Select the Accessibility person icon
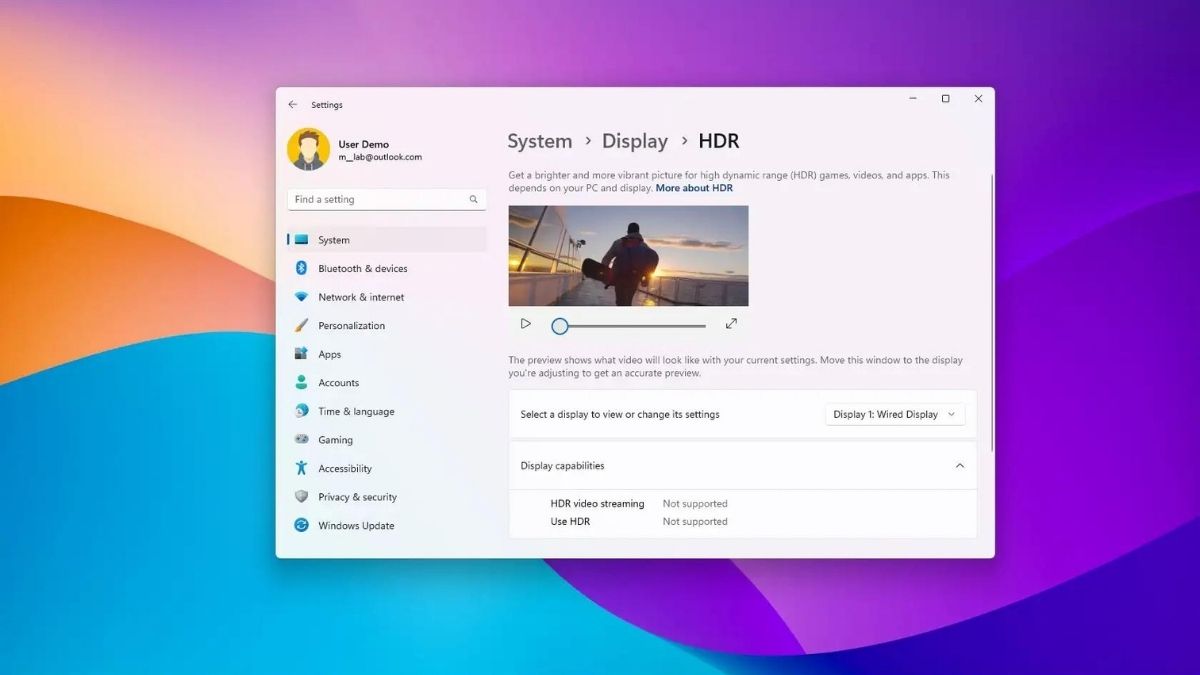 [302, 468]
